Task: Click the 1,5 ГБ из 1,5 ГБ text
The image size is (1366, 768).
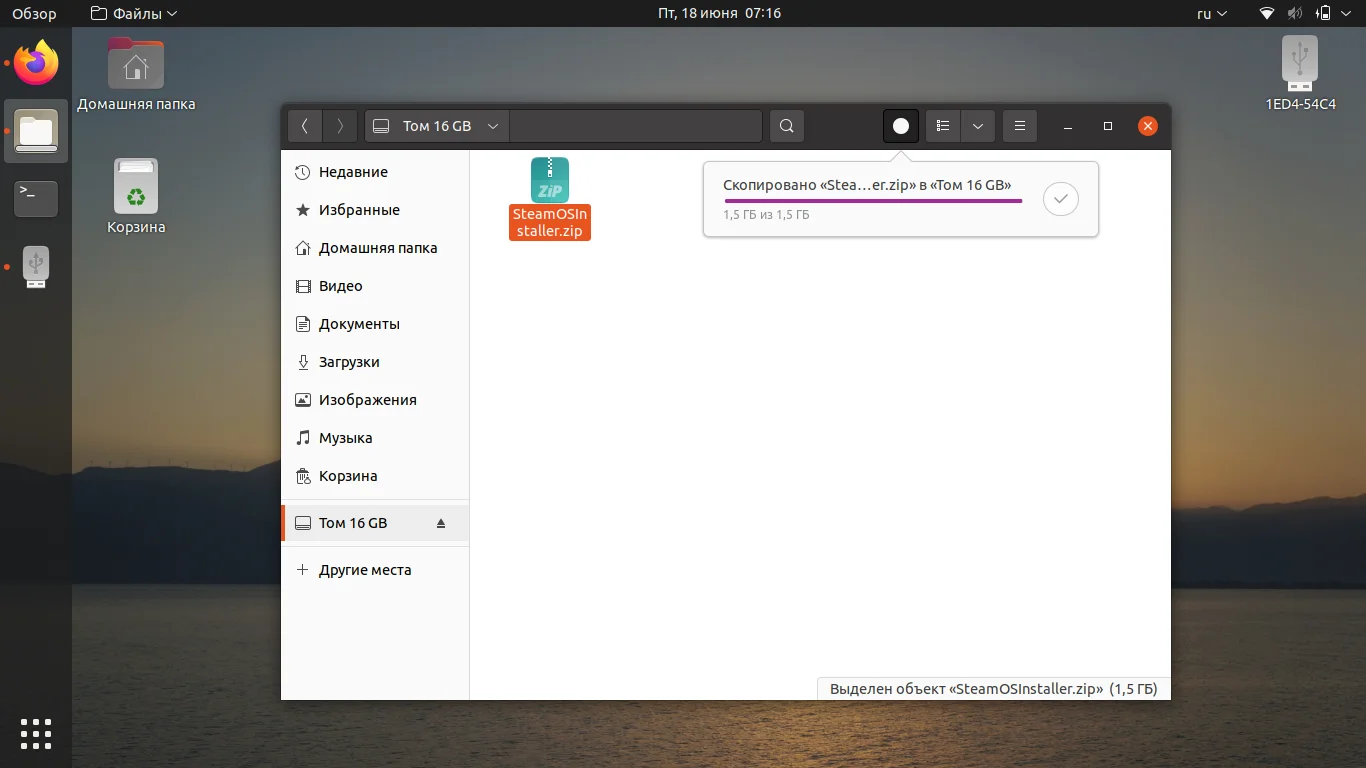Action: tap(766, 215)
